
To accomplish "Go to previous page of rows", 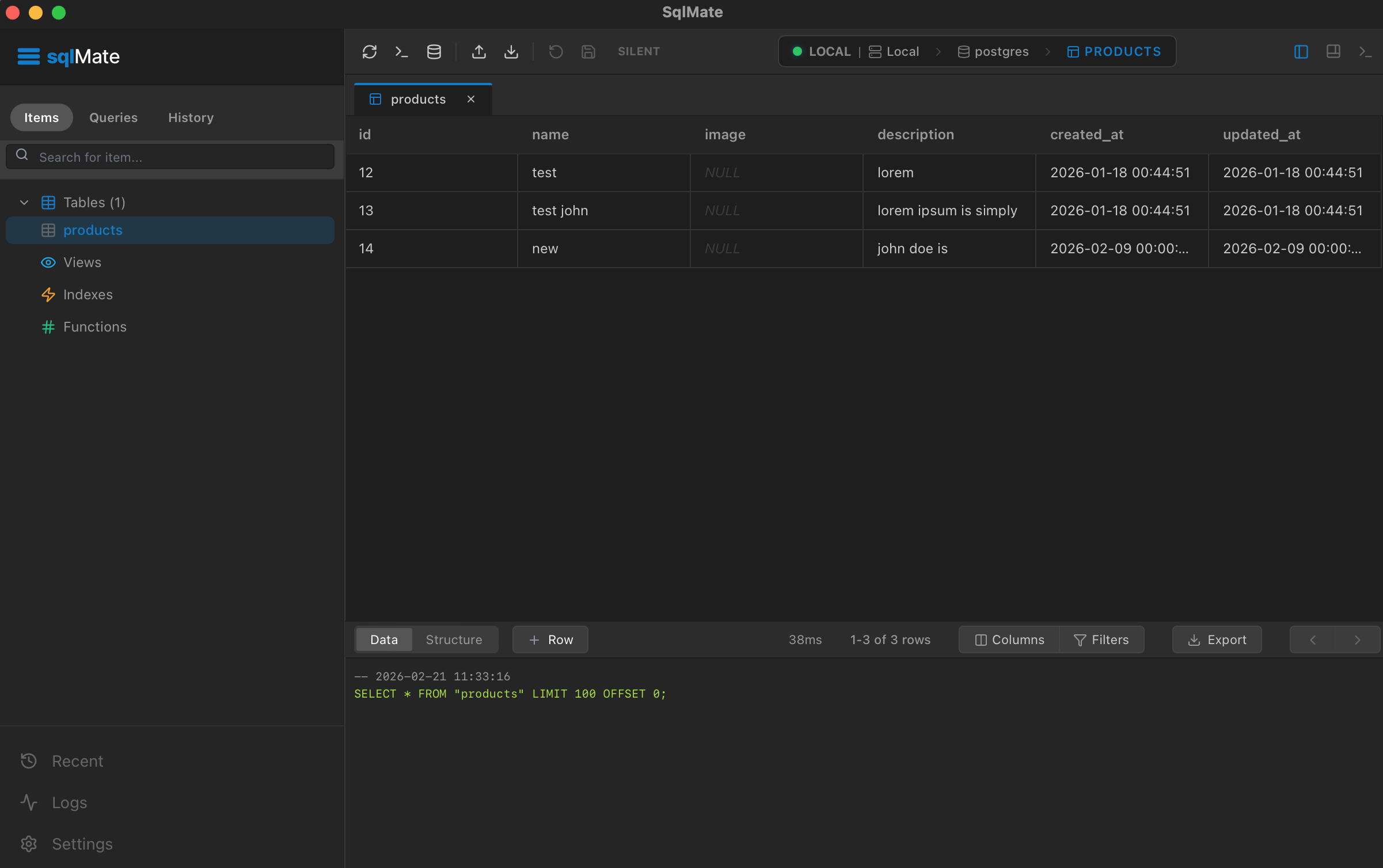I will tap(1313, 639).
